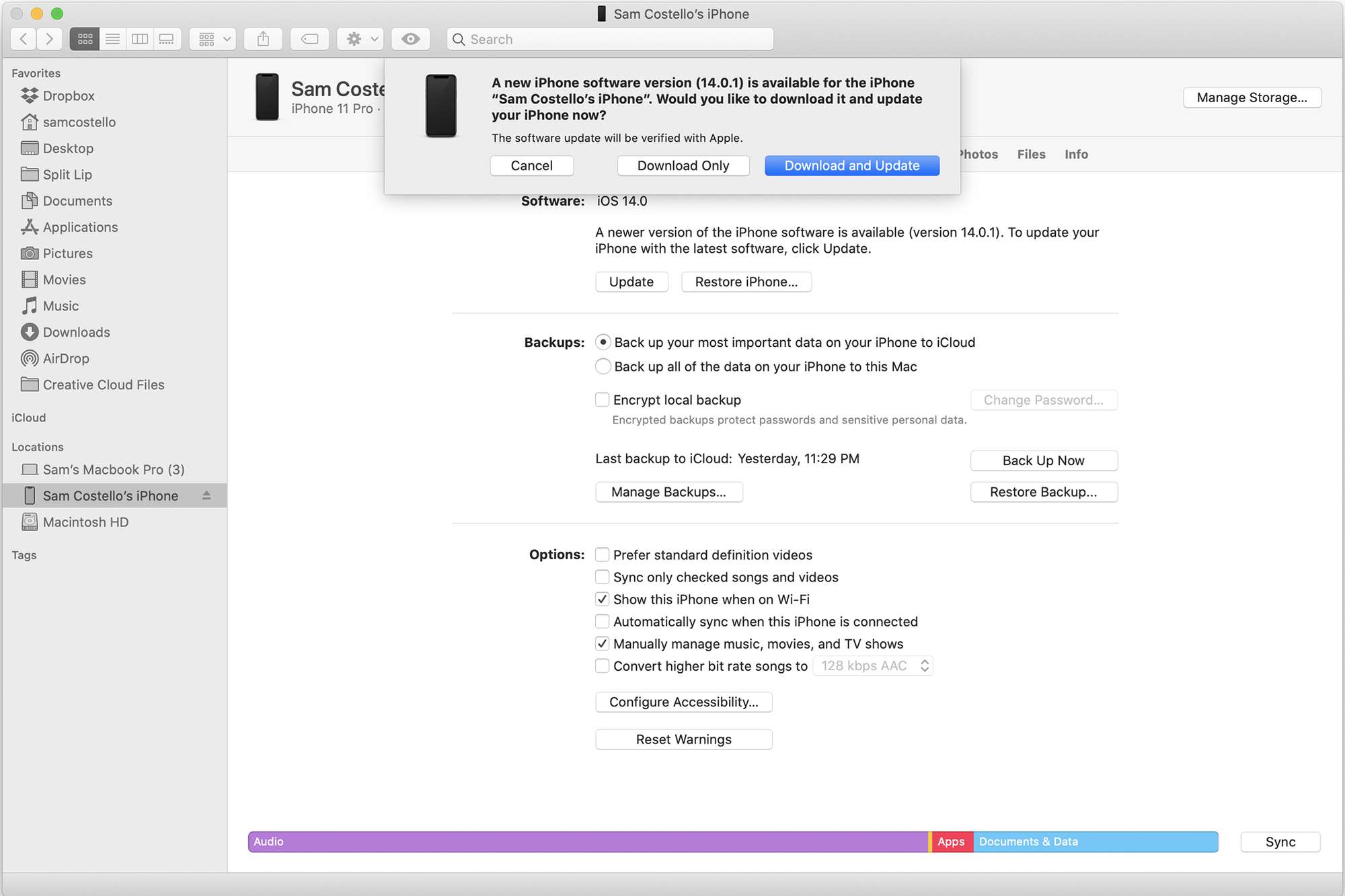Open Split Lip folder in sidebar
The image size is (1345, 896).
(114, 175)
